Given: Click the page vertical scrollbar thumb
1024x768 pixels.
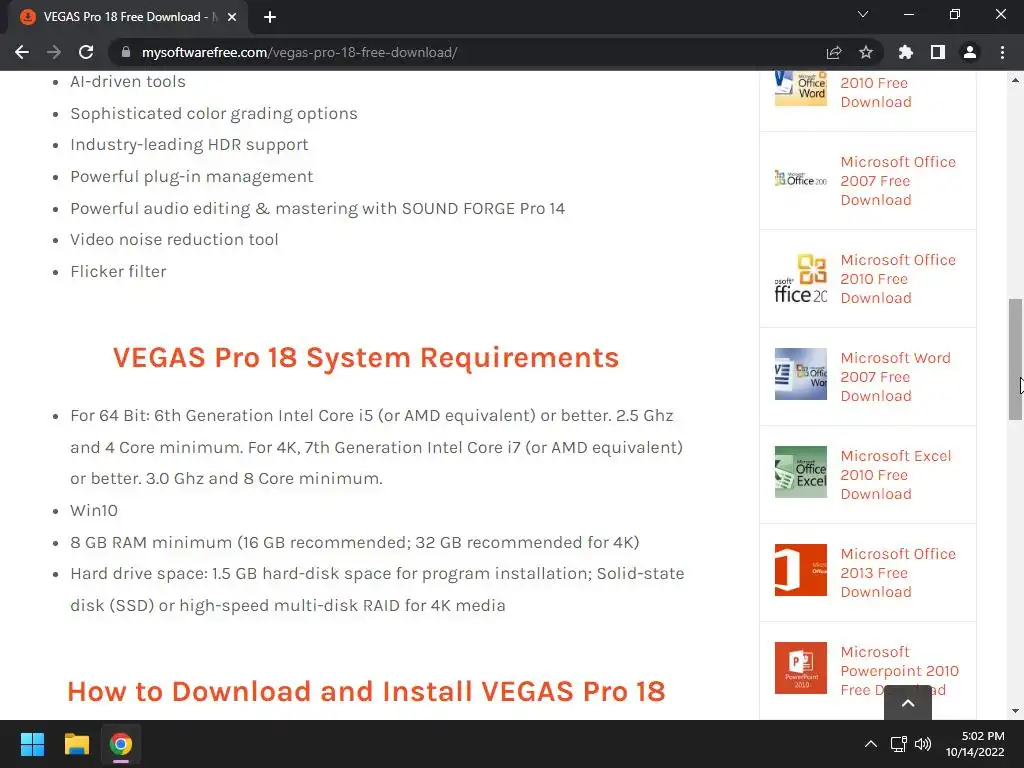Looking at the screenshot, I should click(x=1015, y=359).
